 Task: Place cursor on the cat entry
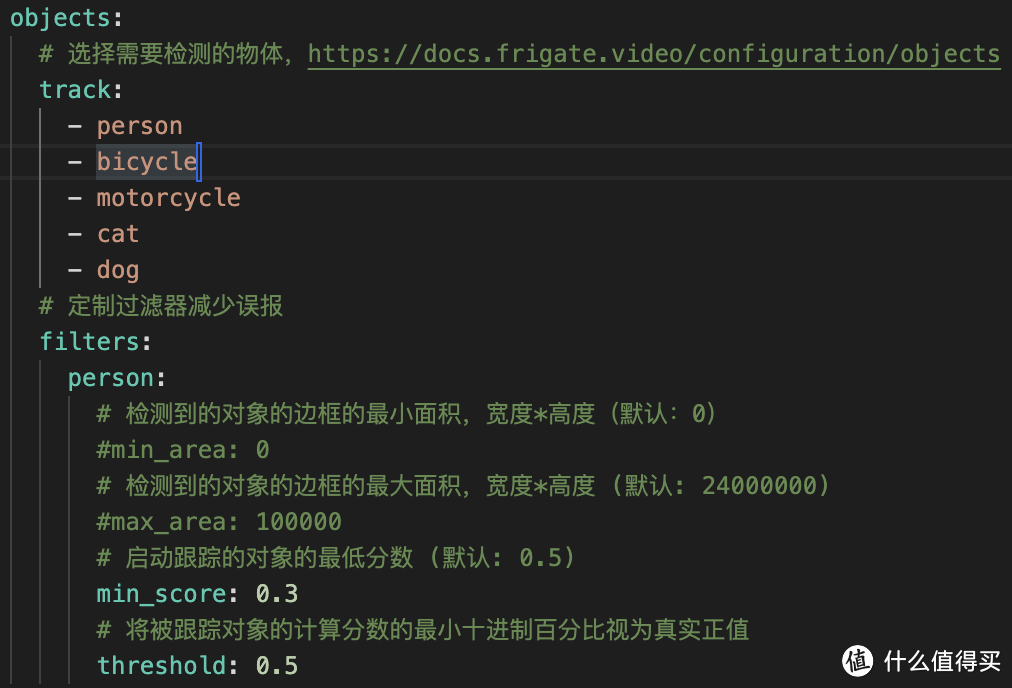(117, 234)
